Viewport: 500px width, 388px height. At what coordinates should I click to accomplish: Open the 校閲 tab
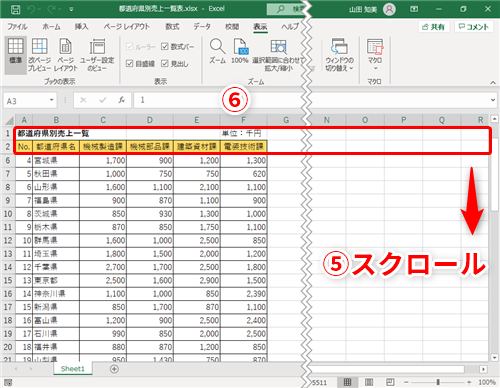point(232,27)
